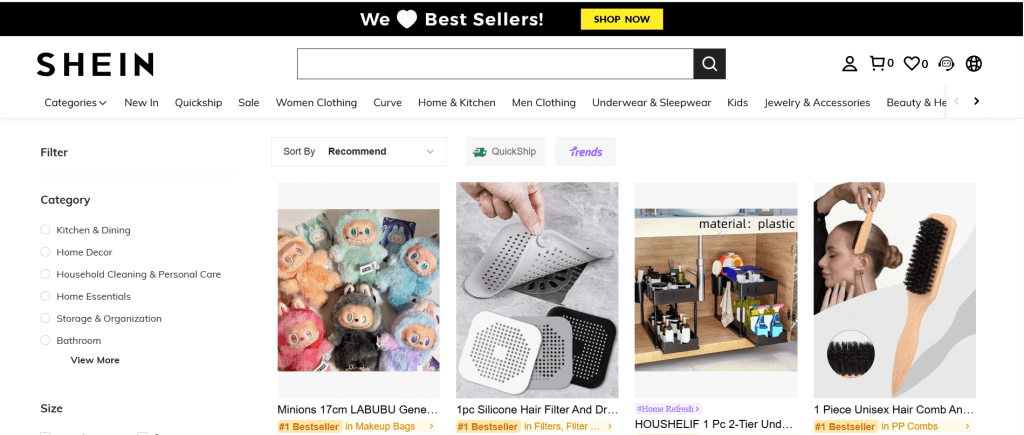Viewport: 1024px width, 435px height.
Task: Open the silicone hair filter product image
Action: tap(537, 290)
